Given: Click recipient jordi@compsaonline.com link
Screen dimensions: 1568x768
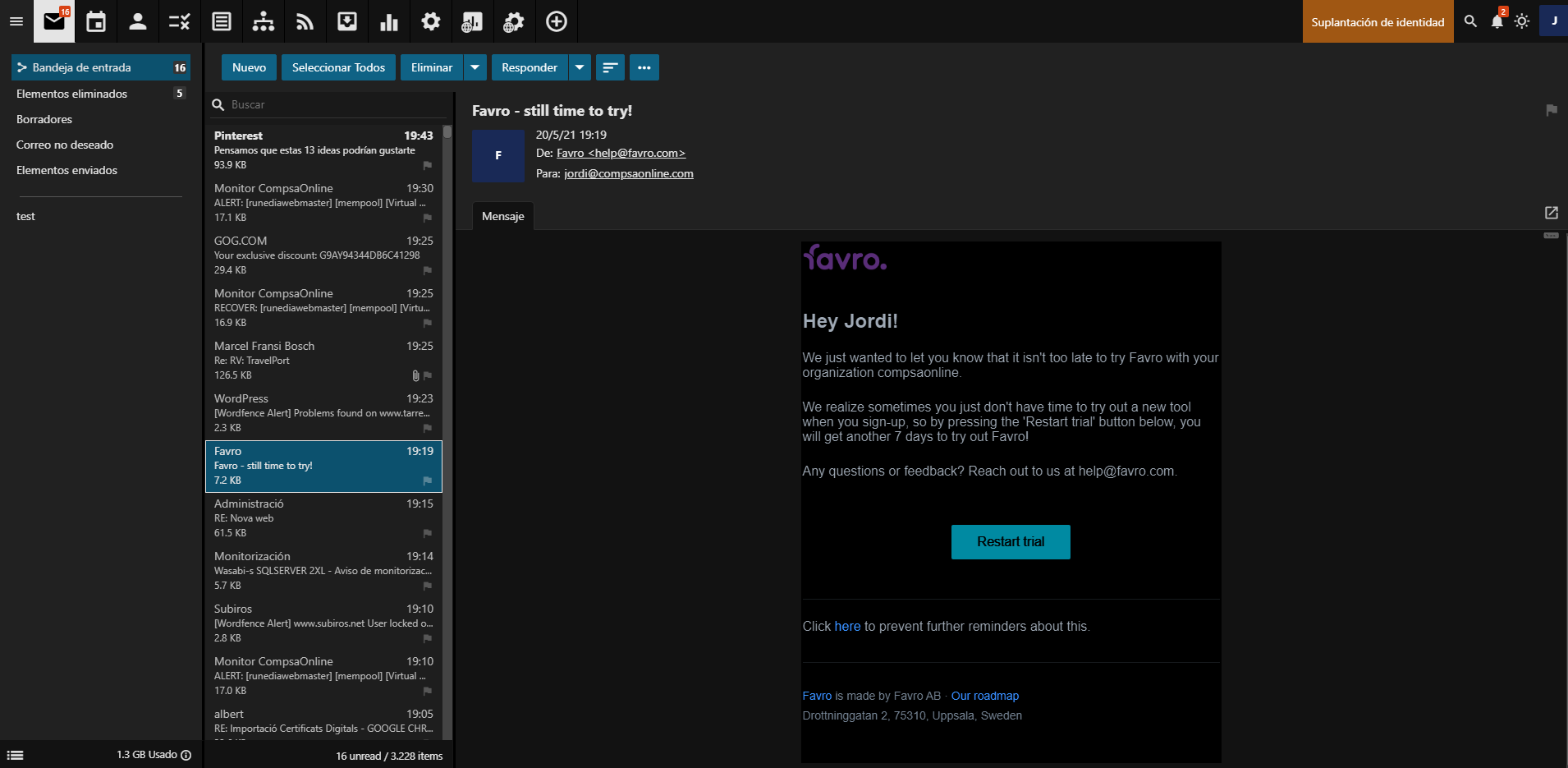Looking at the screenshot, I should (629, 173).
